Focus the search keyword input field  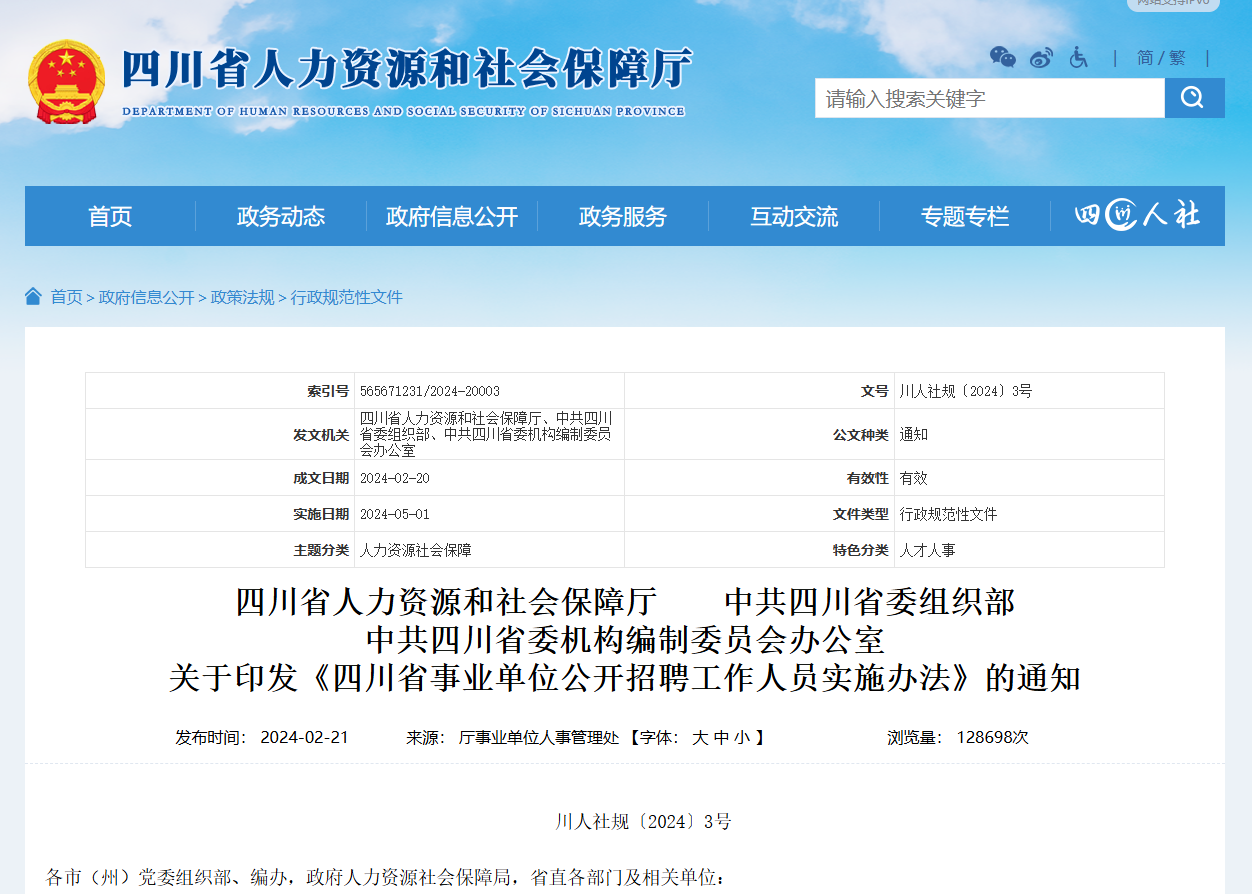(x=990, y=98)
